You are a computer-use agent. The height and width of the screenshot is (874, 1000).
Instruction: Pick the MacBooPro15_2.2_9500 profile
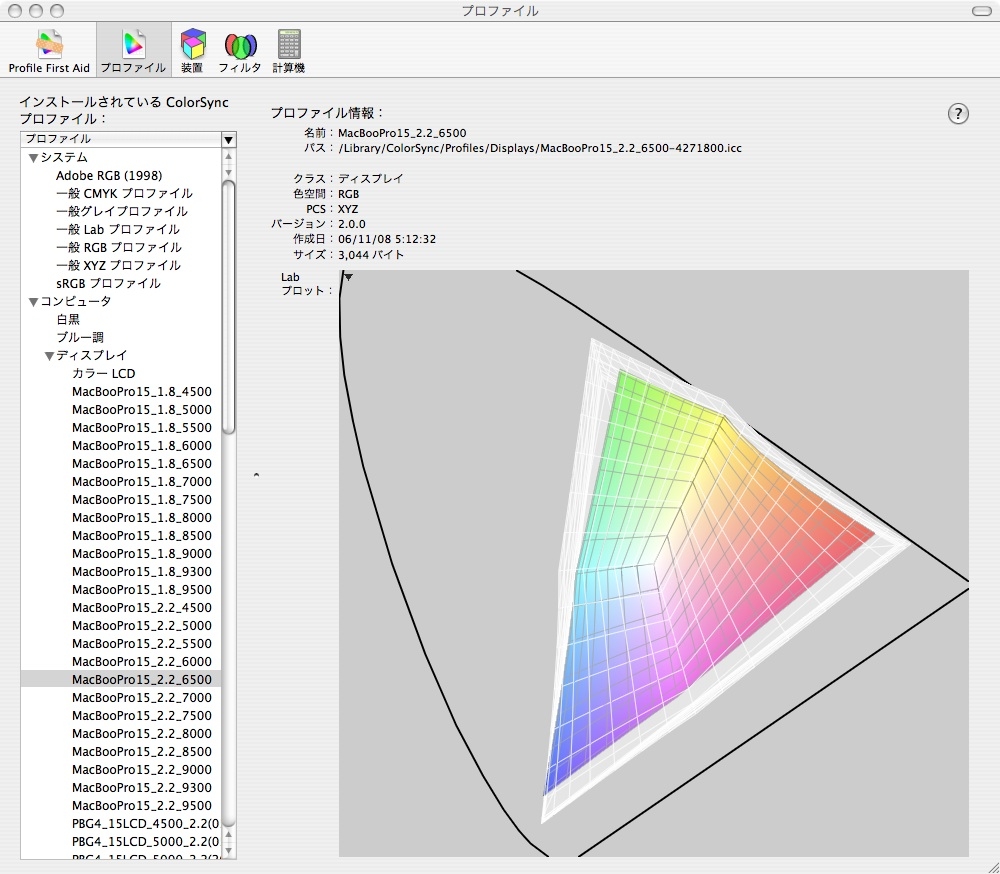pos(141,805)
